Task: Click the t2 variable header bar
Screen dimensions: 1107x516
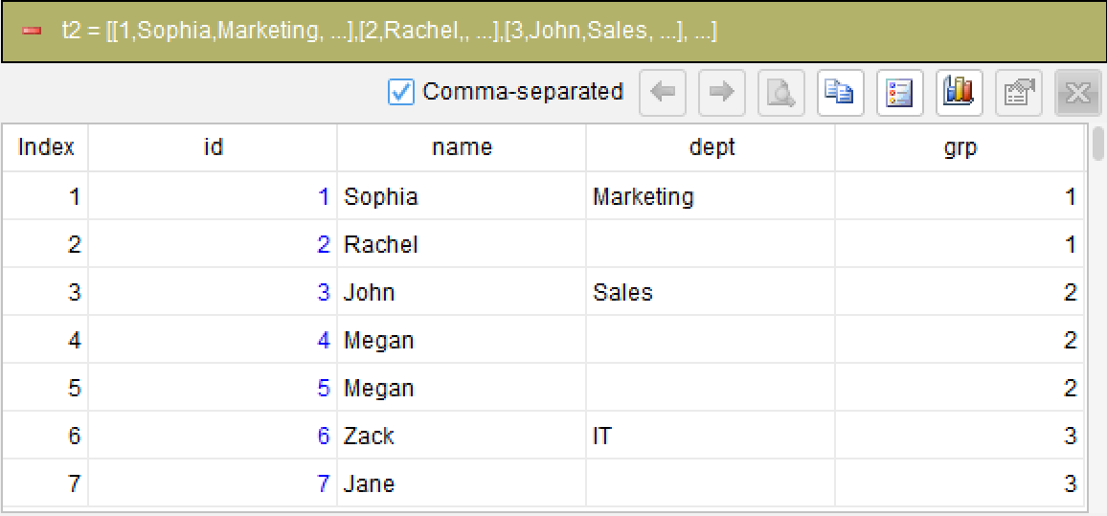Action: [x=554, y=32]
